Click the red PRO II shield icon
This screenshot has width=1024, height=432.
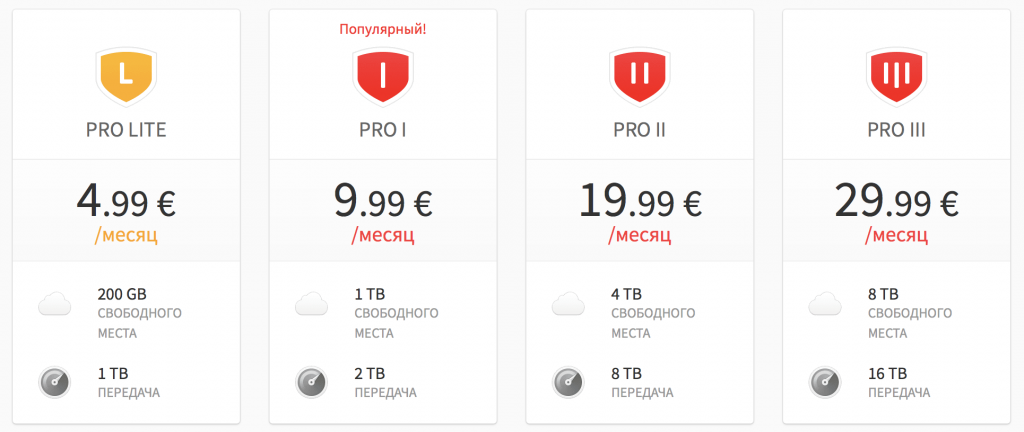(640, 75)
